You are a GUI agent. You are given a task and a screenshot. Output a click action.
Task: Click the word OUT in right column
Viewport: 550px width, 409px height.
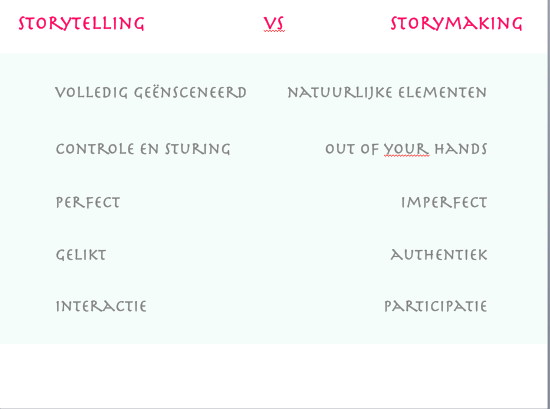(x=340, y=149)
